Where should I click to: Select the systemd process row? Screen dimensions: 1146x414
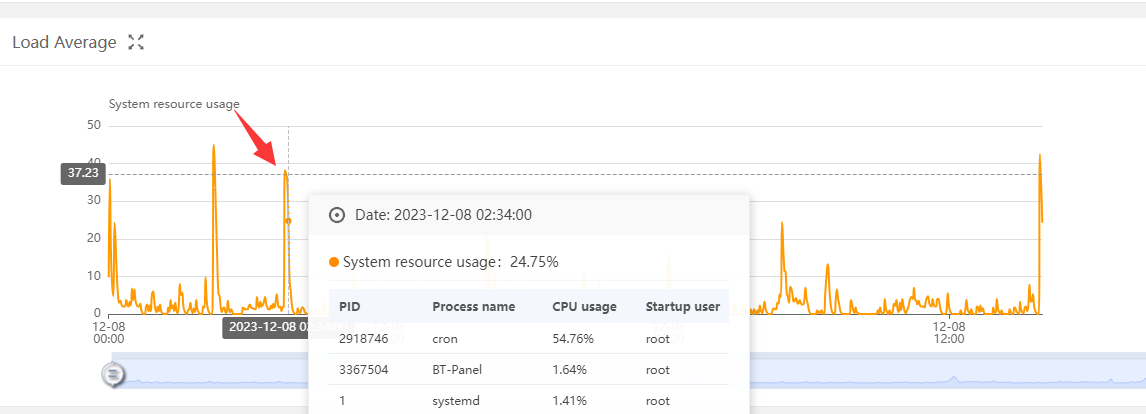528,401
